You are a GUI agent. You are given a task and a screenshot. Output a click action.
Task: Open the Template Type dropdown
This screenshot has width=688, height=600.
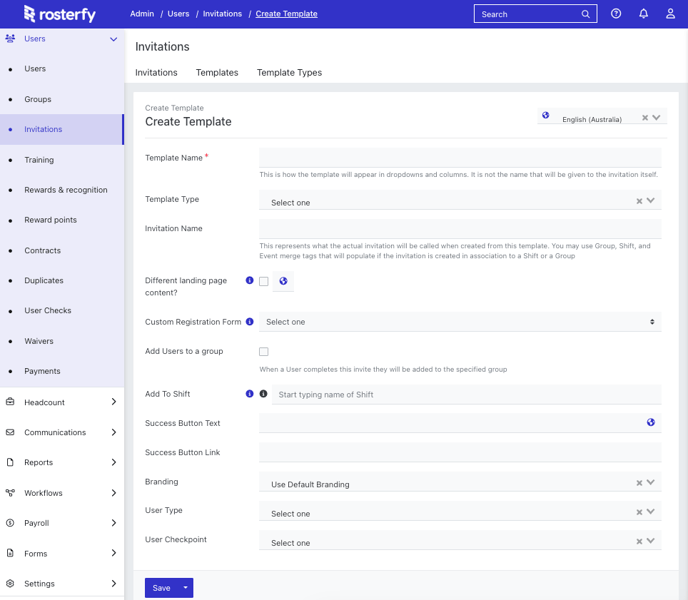pyautogui.click(x=651, y=201)
